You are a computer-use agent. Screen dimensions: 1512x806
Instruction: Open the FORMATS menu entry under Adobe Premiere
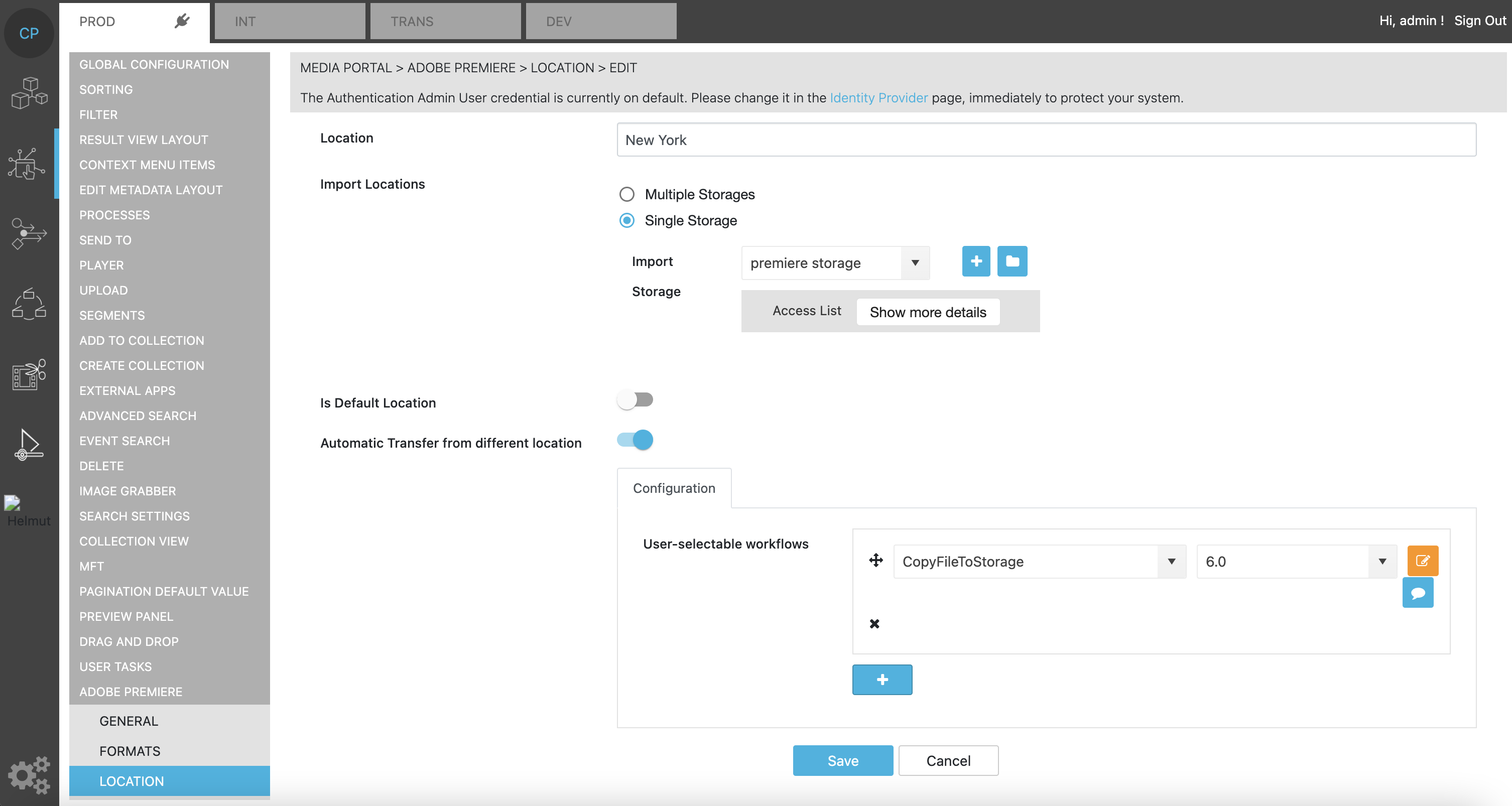(x=130, y=751)
